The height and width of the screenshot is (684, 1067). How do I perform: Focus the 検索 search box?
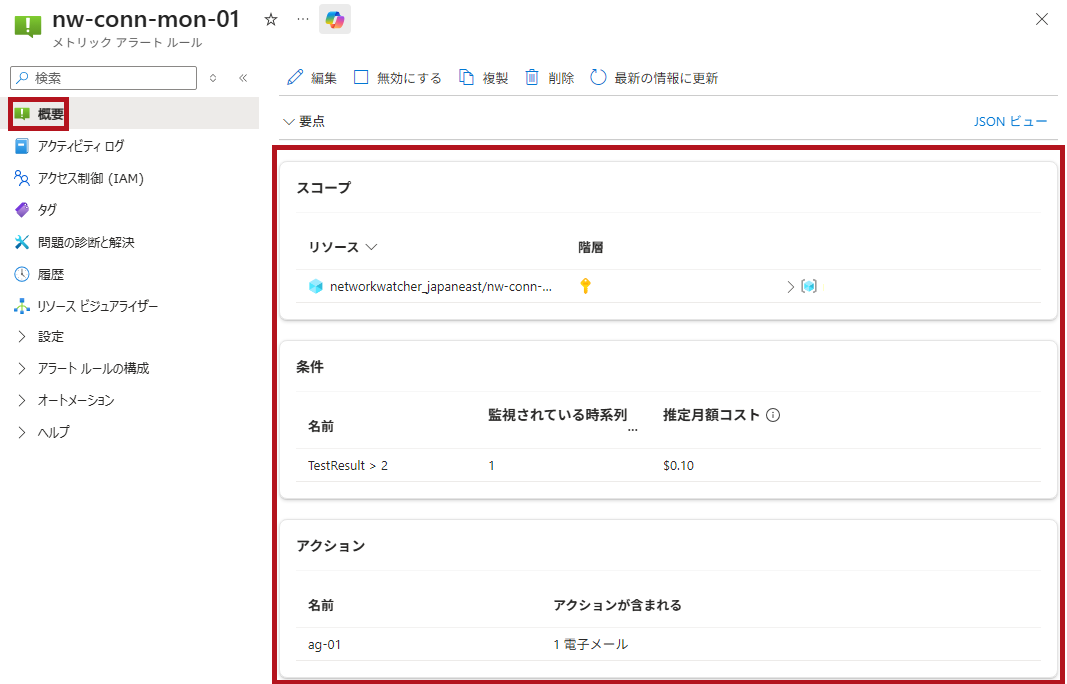(103, 78)
